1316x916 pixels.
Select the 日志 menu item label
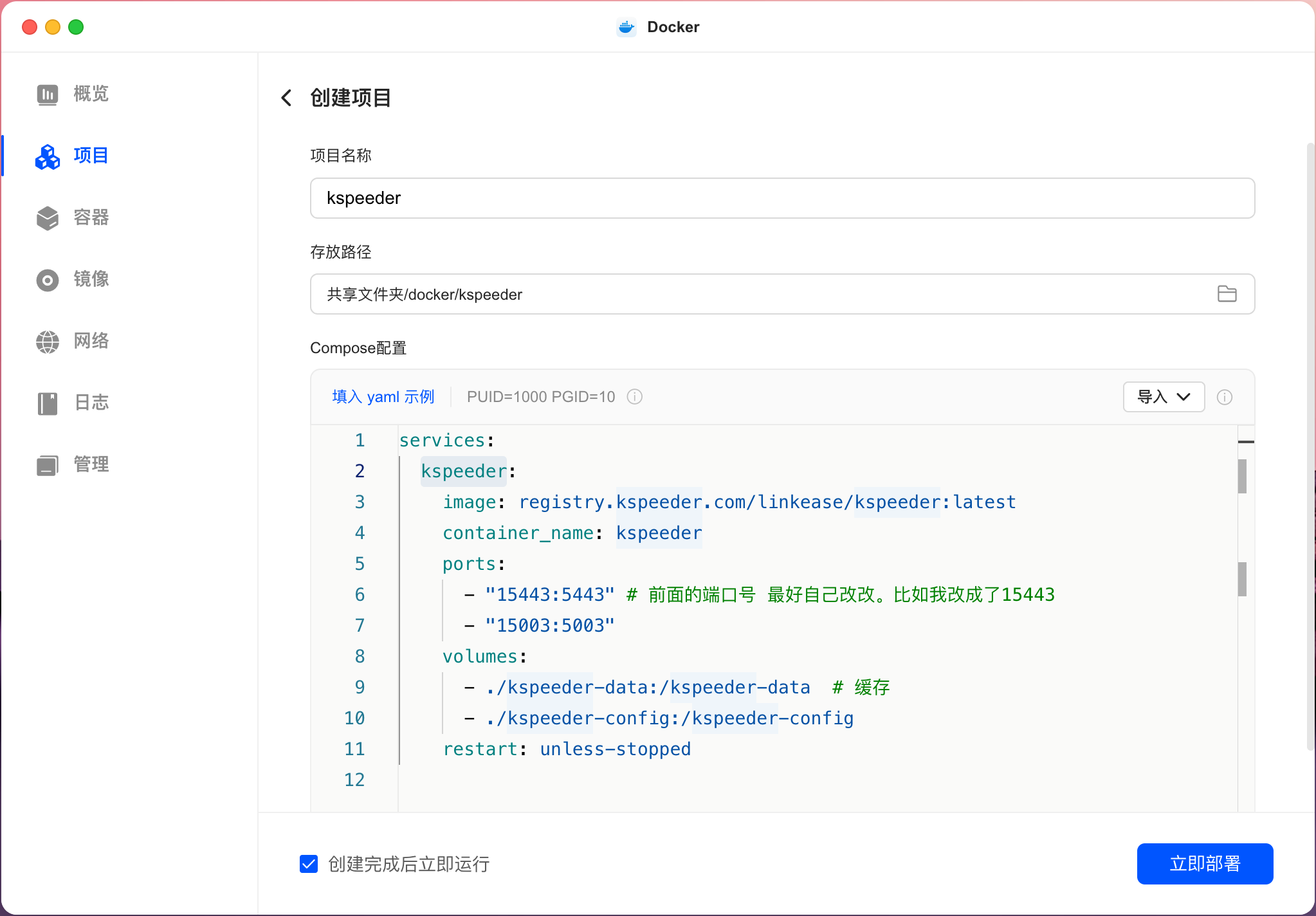pyautogui.click(x=91, y=403)
